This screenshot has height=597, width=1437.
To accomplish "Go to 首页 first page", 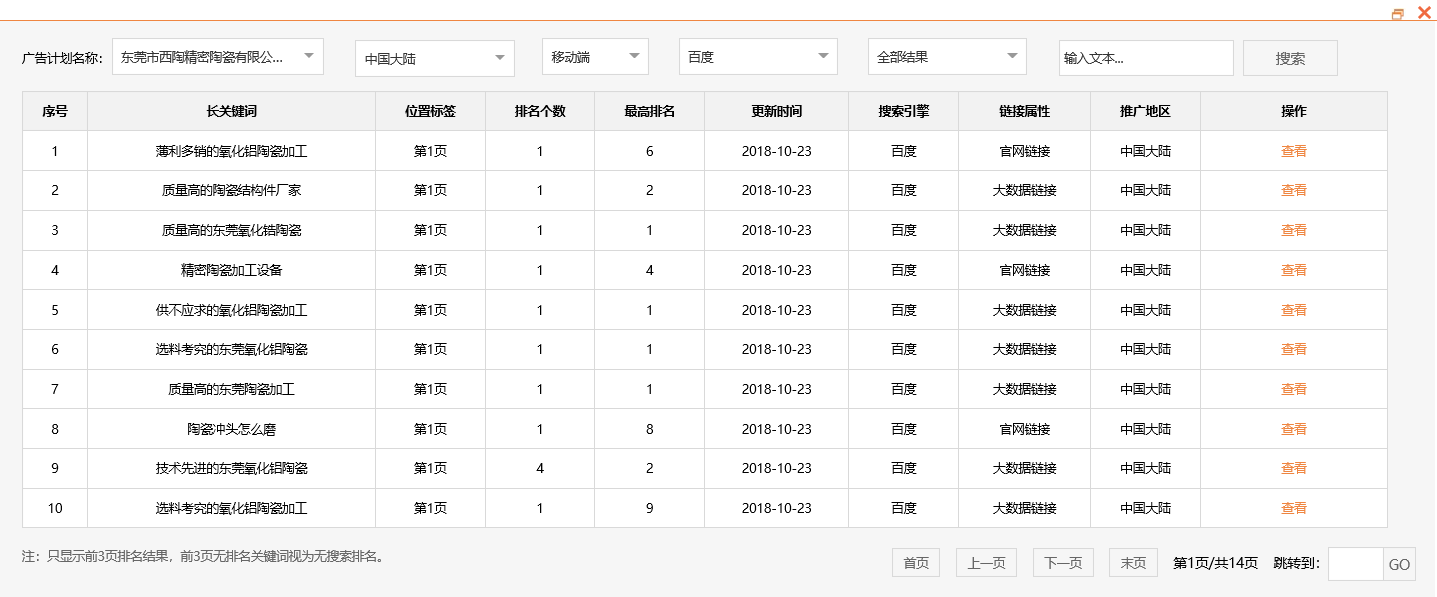I will tap(914, 562).
